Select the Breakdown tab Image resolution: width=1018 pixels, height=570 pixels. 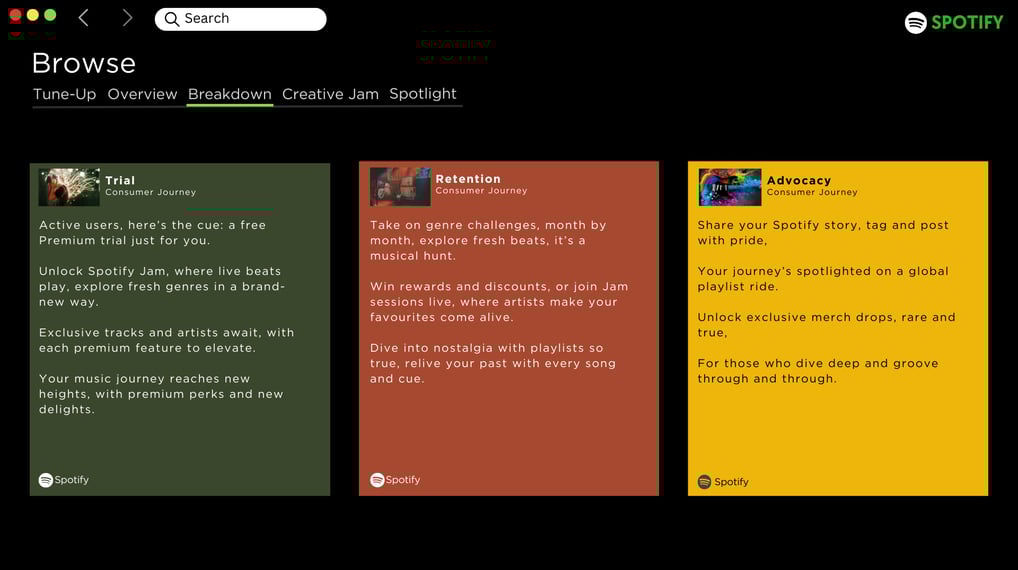click(x=230, y=94)
